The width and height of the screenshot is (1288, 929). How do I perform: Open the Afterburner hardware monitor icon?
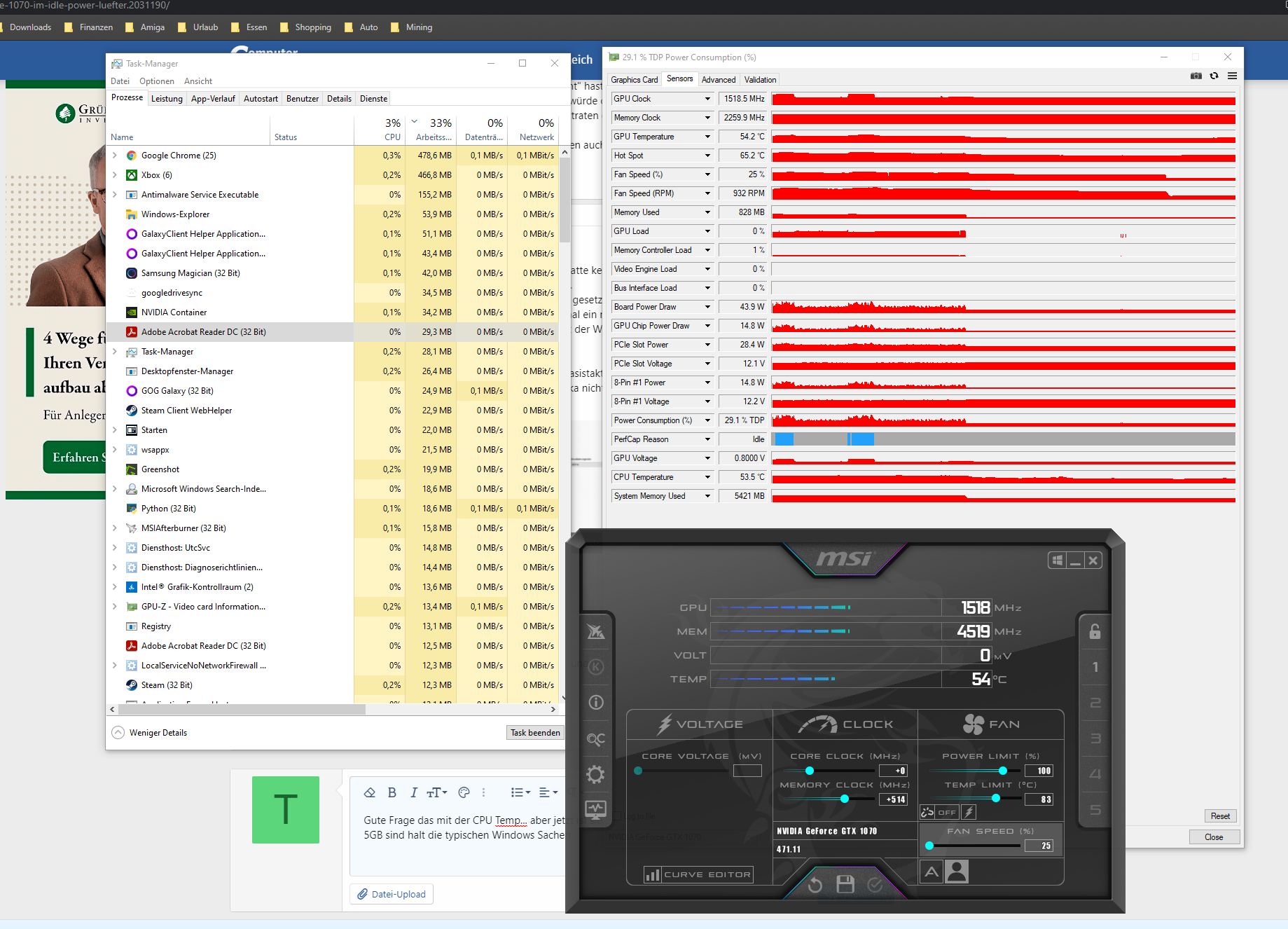(x=596, y=810)
